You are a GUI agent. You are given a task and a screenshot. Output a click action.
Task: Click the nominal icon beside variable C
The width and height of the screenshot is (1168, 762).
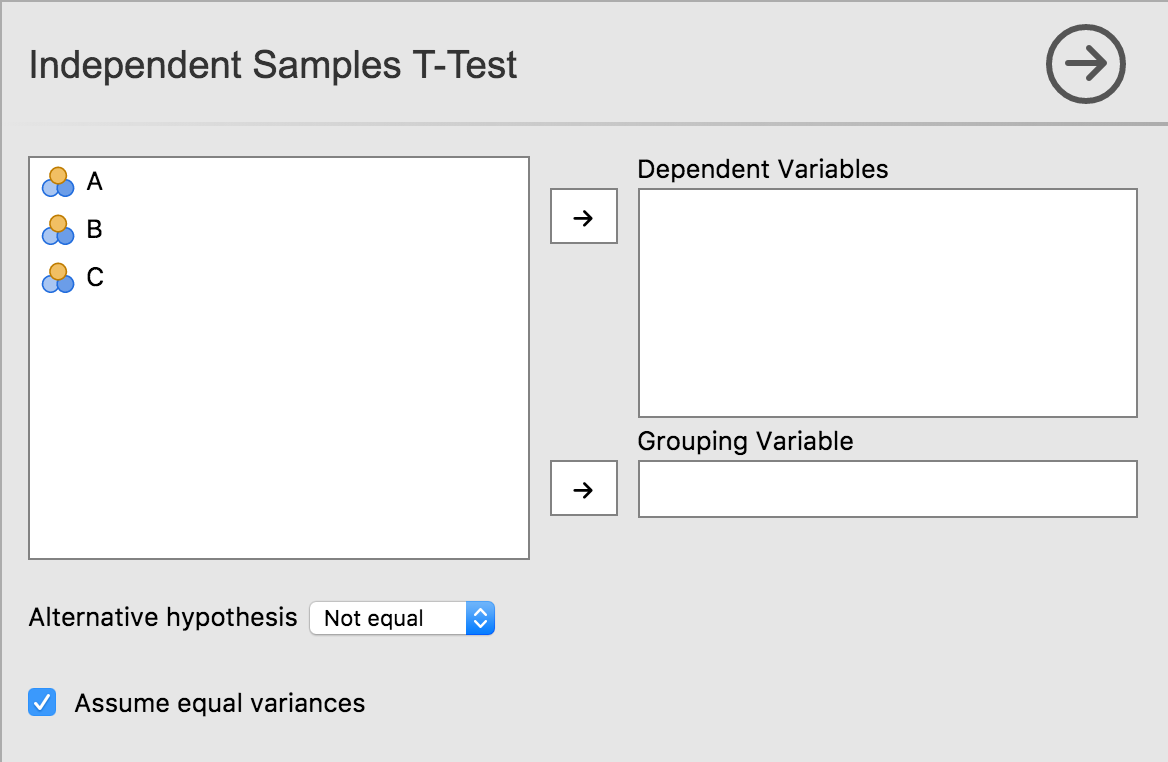point(58,278)
